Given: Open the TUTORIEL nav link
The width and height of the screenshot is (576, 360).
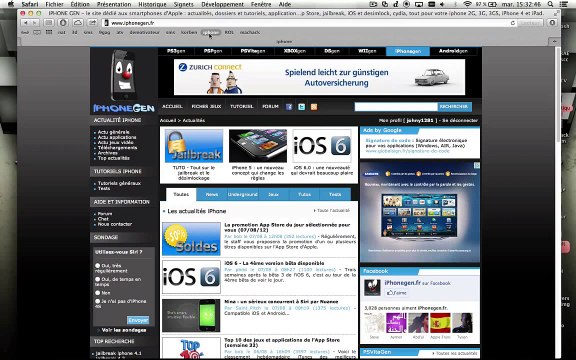Looking at the screenshot, I should click(242, 107).
